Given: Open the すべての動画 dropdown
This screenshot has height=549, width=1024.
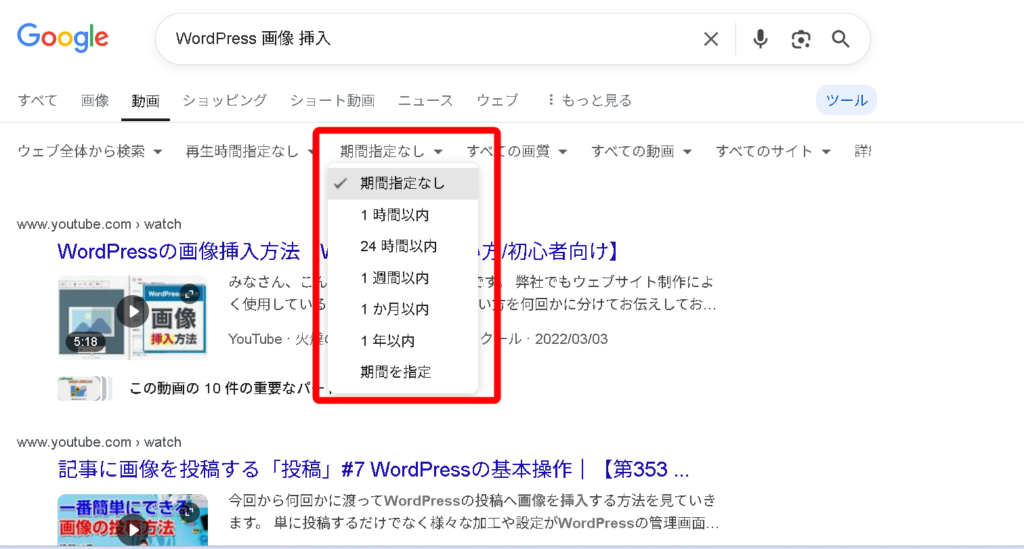Looking at the screenshot, I should click(x=641, y=151).
